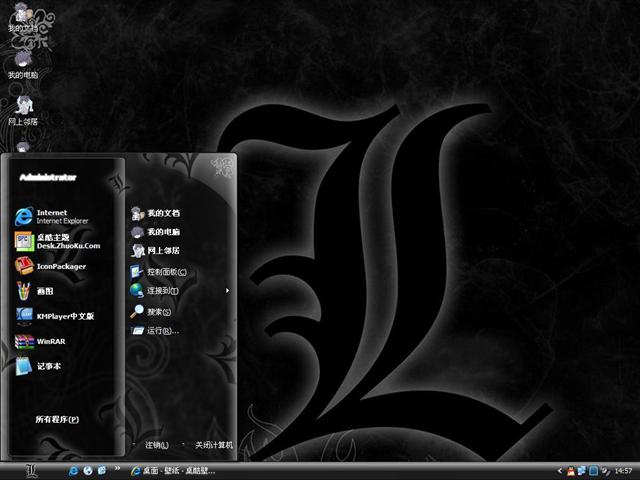This screenshot has height=480, width=640.
Task: Launch Internet Explorer from Quick Launch
Action: click(x=74, y=471)
